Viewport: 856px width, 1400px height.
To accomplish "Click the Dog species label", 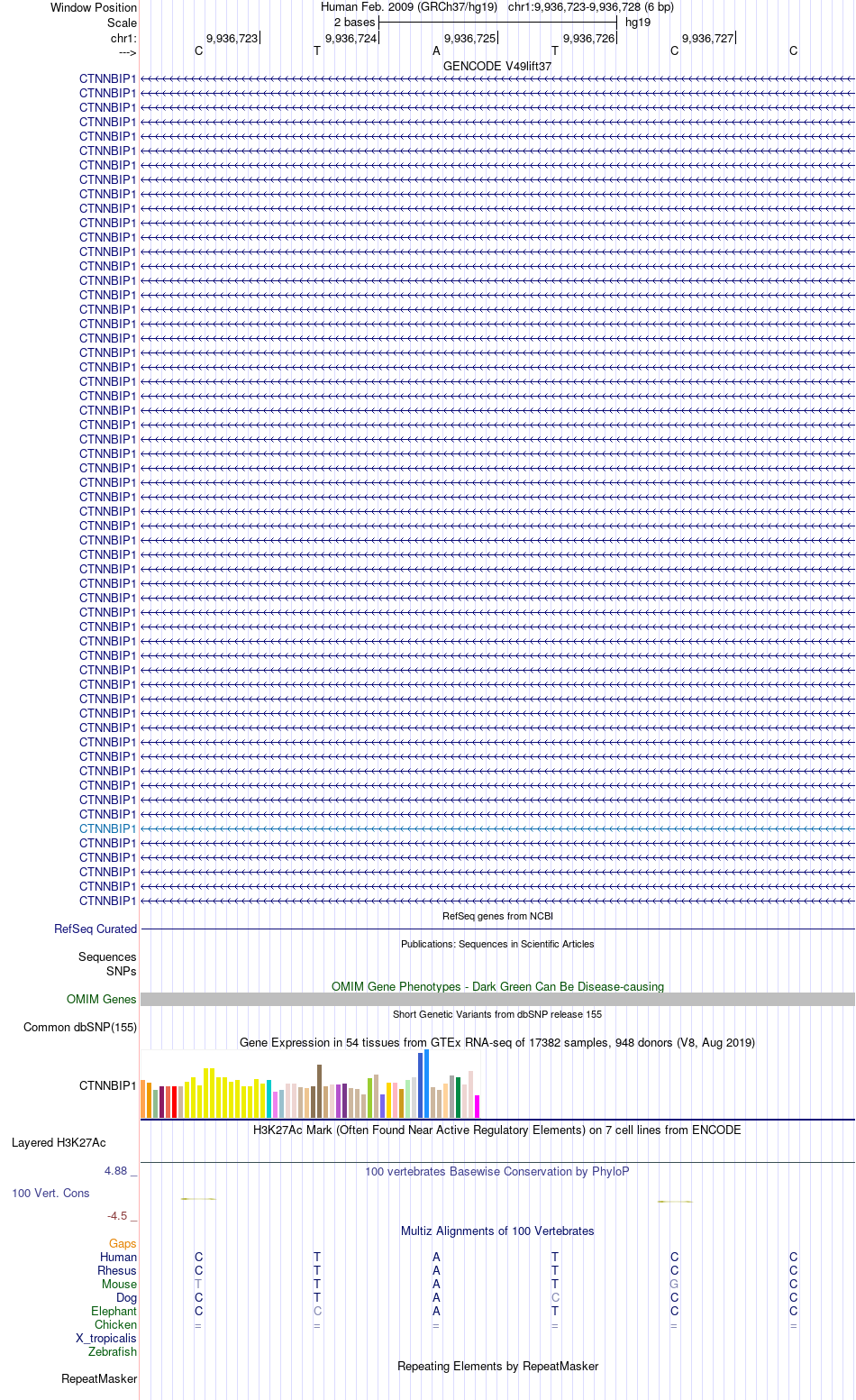I will click(126, 1297).
